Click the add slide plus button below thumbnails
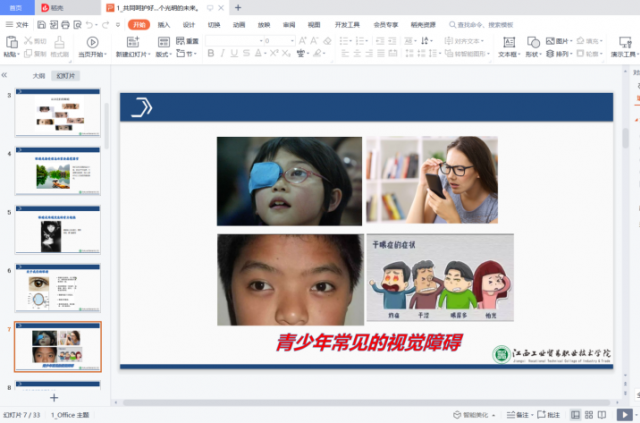 [54, 398]
